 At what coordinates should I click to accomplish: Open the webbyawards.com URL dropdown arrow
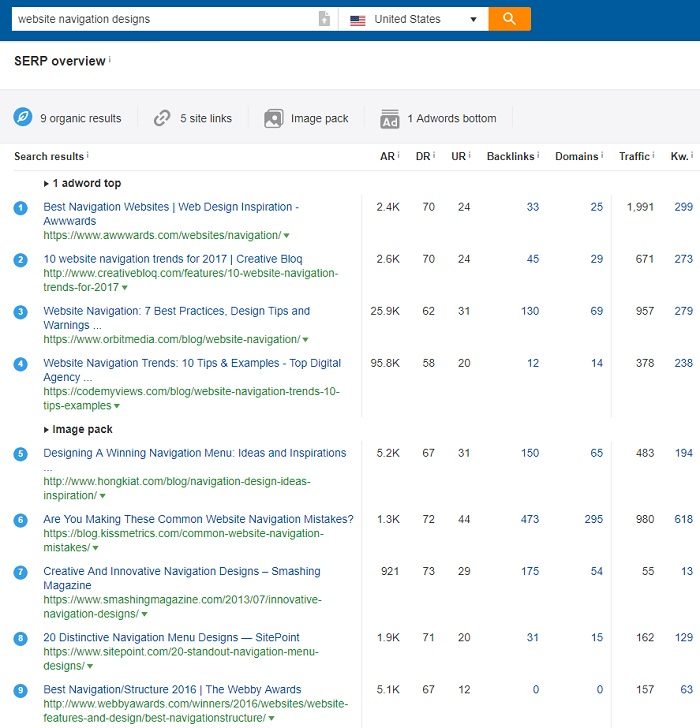pyautogui.click(x=272, y=719)
